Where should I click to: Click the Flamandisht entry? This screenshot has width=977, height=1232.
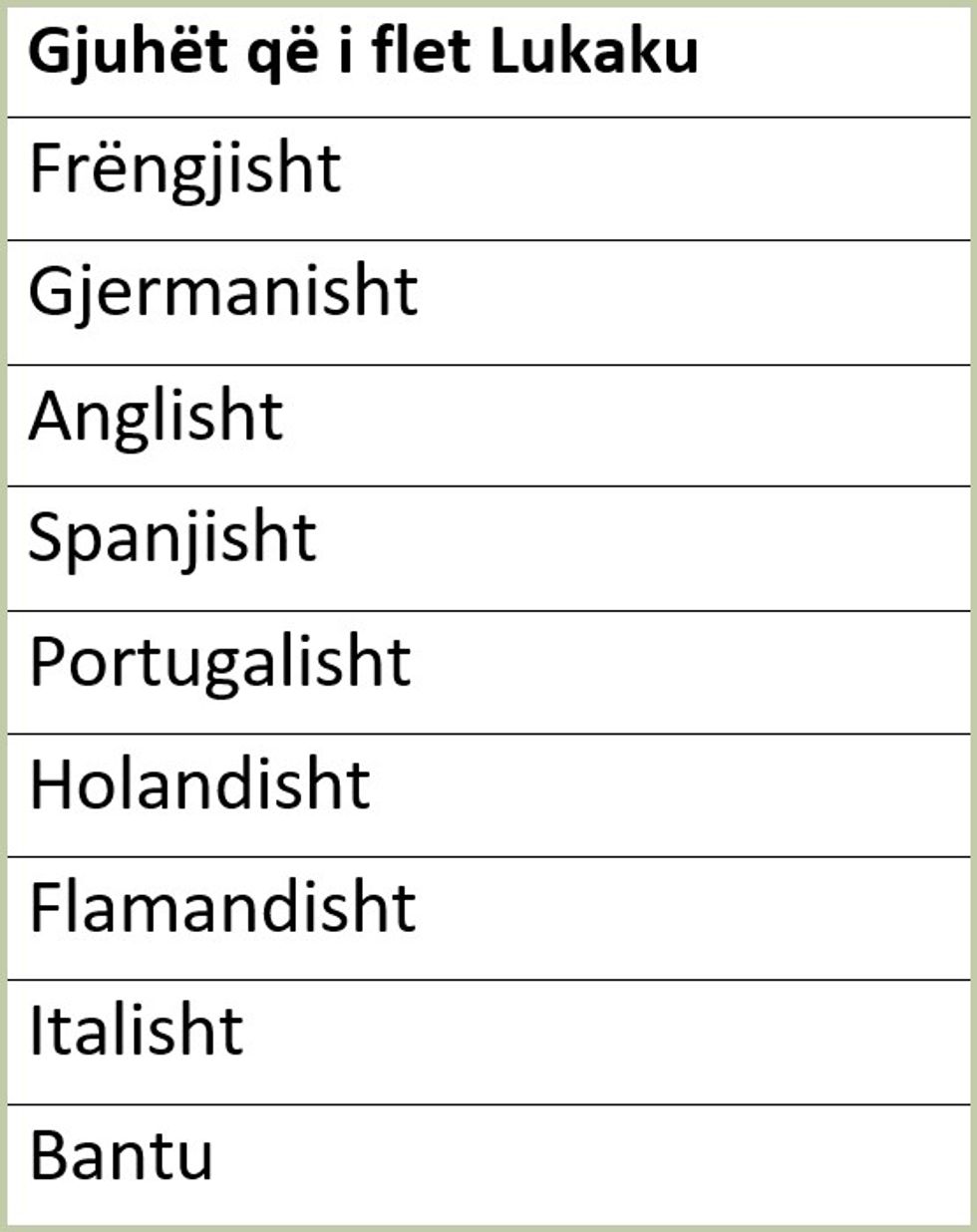pos(222,908)
